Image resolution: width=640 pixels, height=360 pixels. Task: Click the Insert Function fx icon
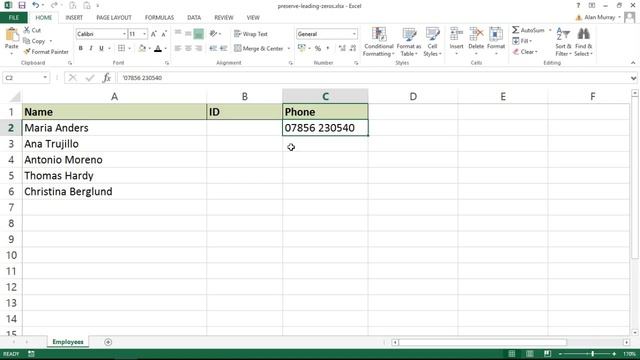tap(107, 78)
